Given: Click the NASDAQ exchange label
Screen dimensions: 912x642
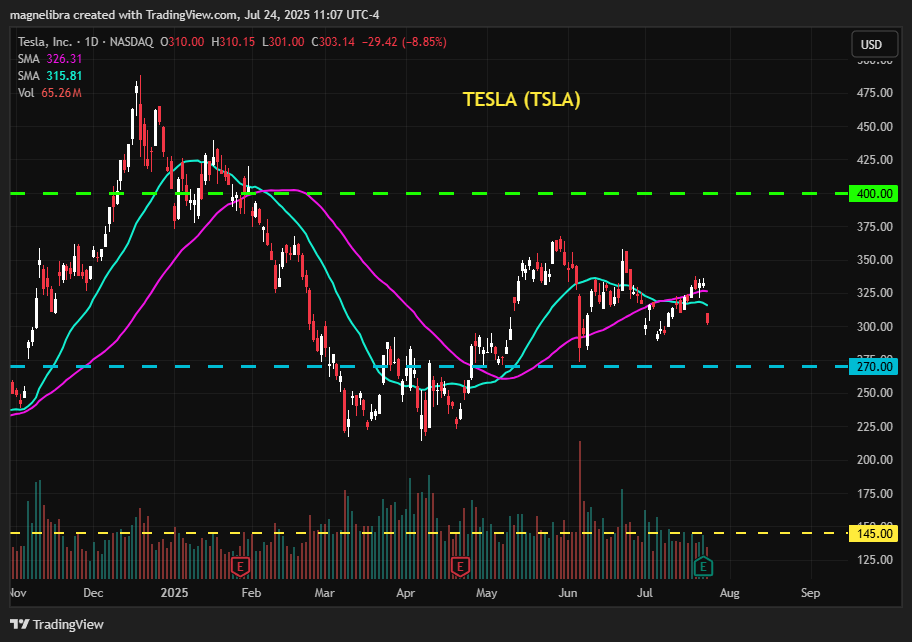Looking at the screenshot, I should click(x=131, y=42).
